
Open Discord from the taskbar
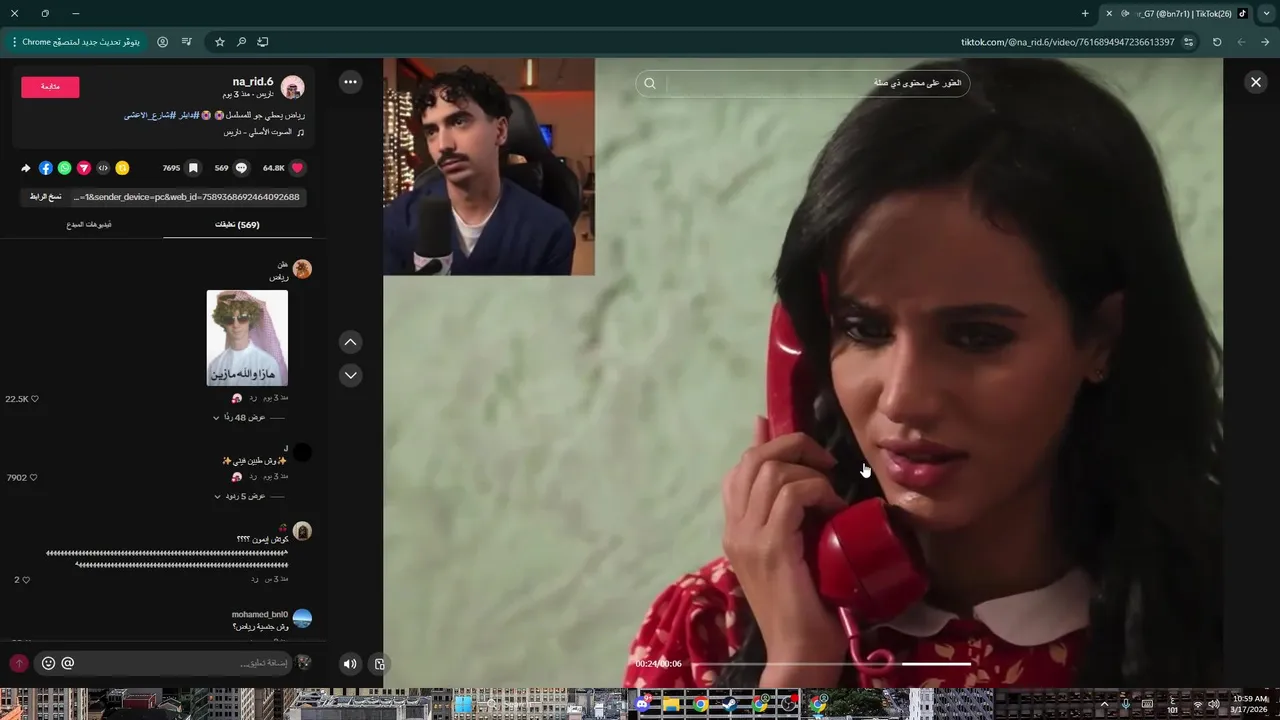[x=642, y=704]
